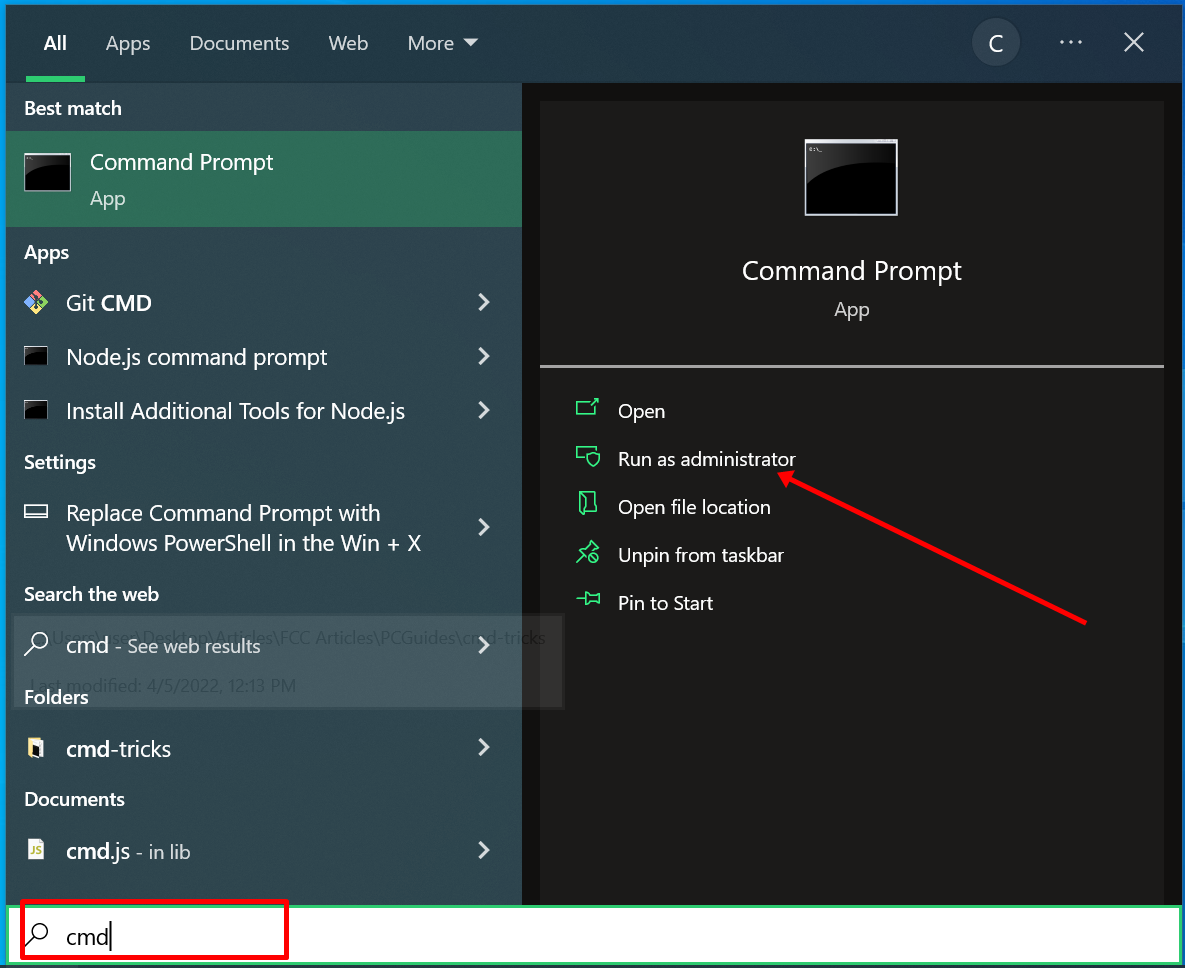Expand the Git CMD result chevron

483,302
